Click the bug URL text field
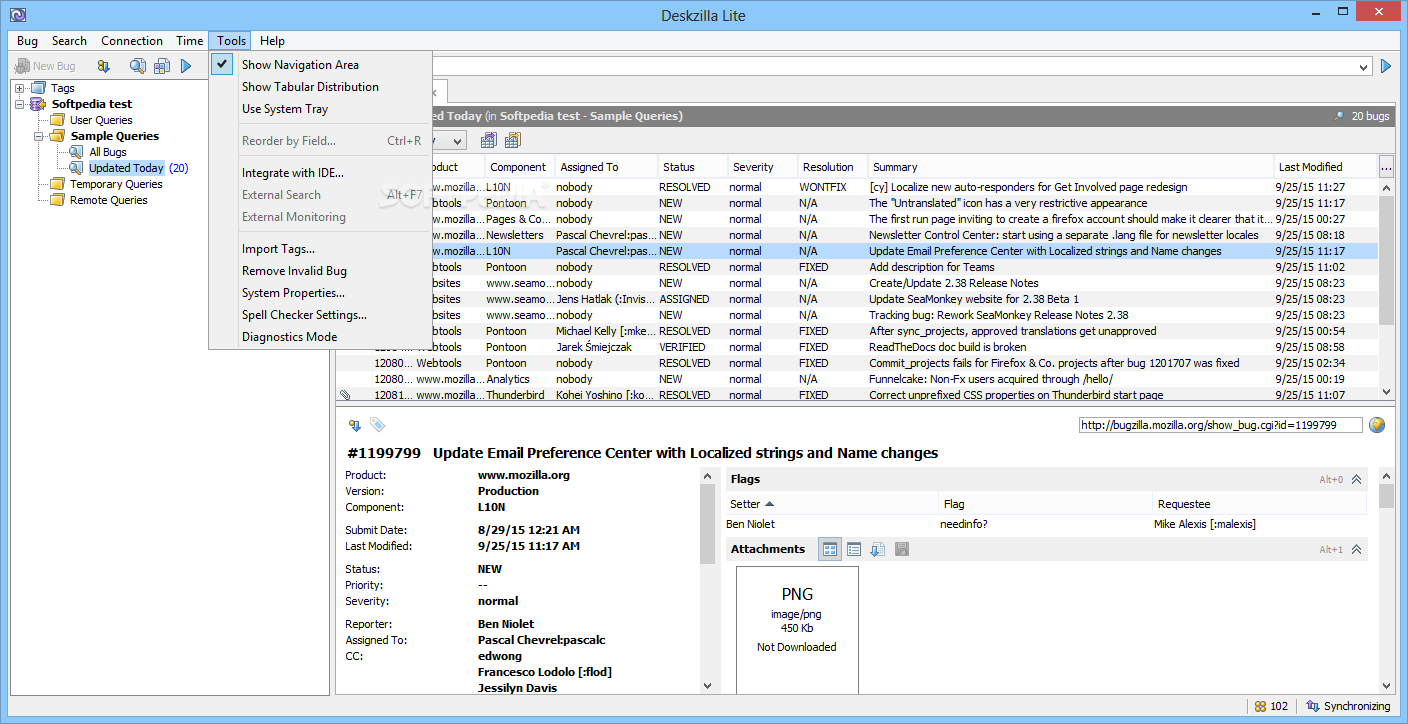Viewport: 1408px width, 724px height. click(1221, 425)
